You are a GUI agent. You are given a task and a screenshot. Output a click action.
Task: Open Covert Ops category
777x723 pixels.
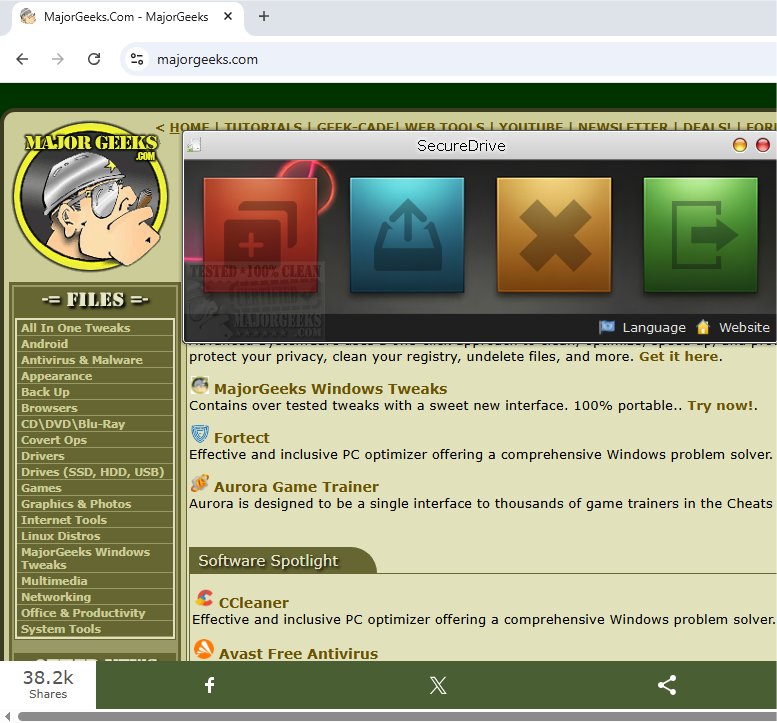point(94,440)
